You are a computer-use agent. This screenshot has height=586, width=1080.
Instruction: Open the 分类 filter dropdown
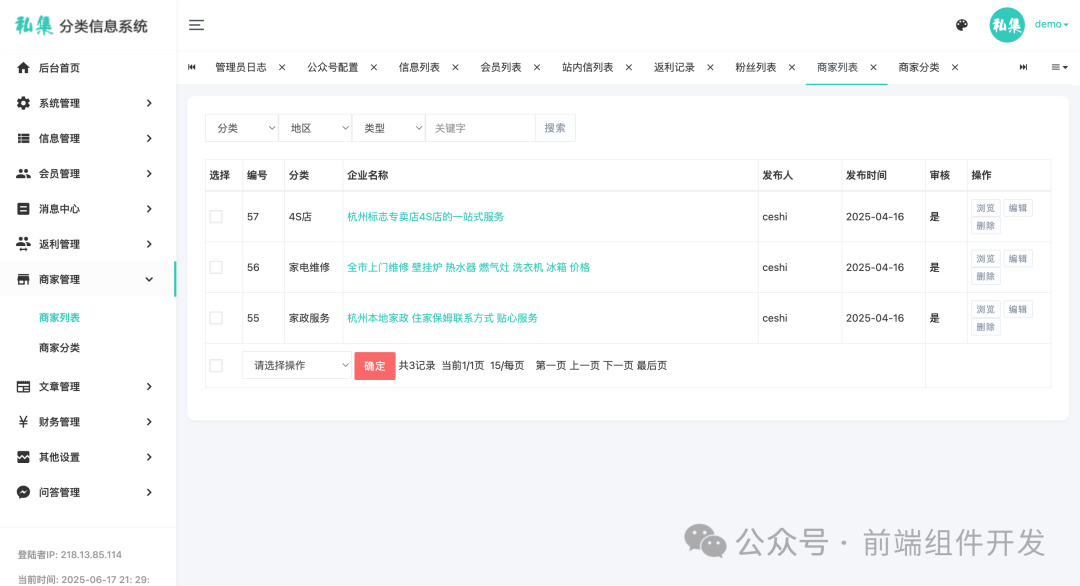click(242, 128)
